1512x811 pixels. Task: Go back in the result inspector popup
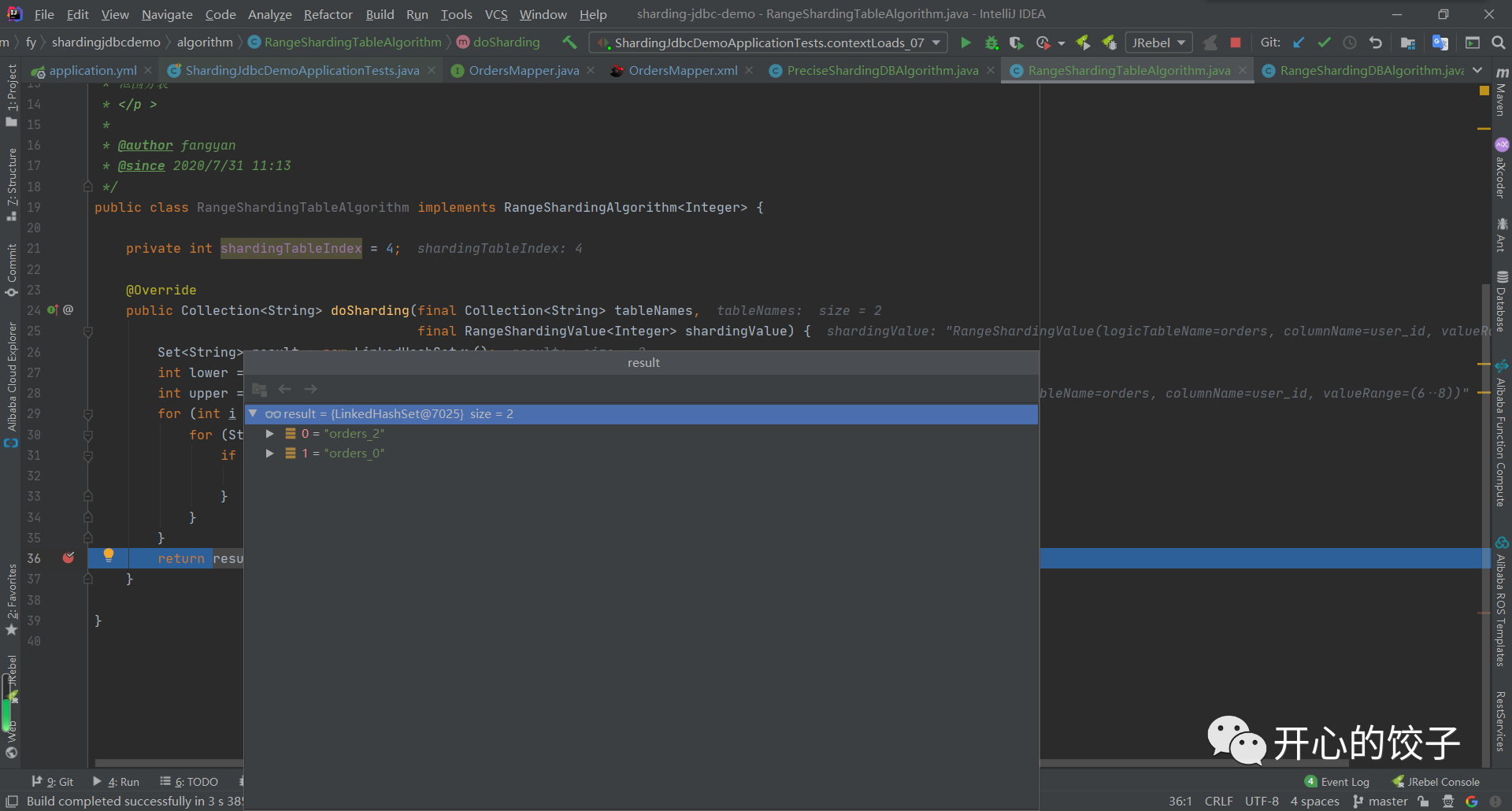[x=285, y=389]
